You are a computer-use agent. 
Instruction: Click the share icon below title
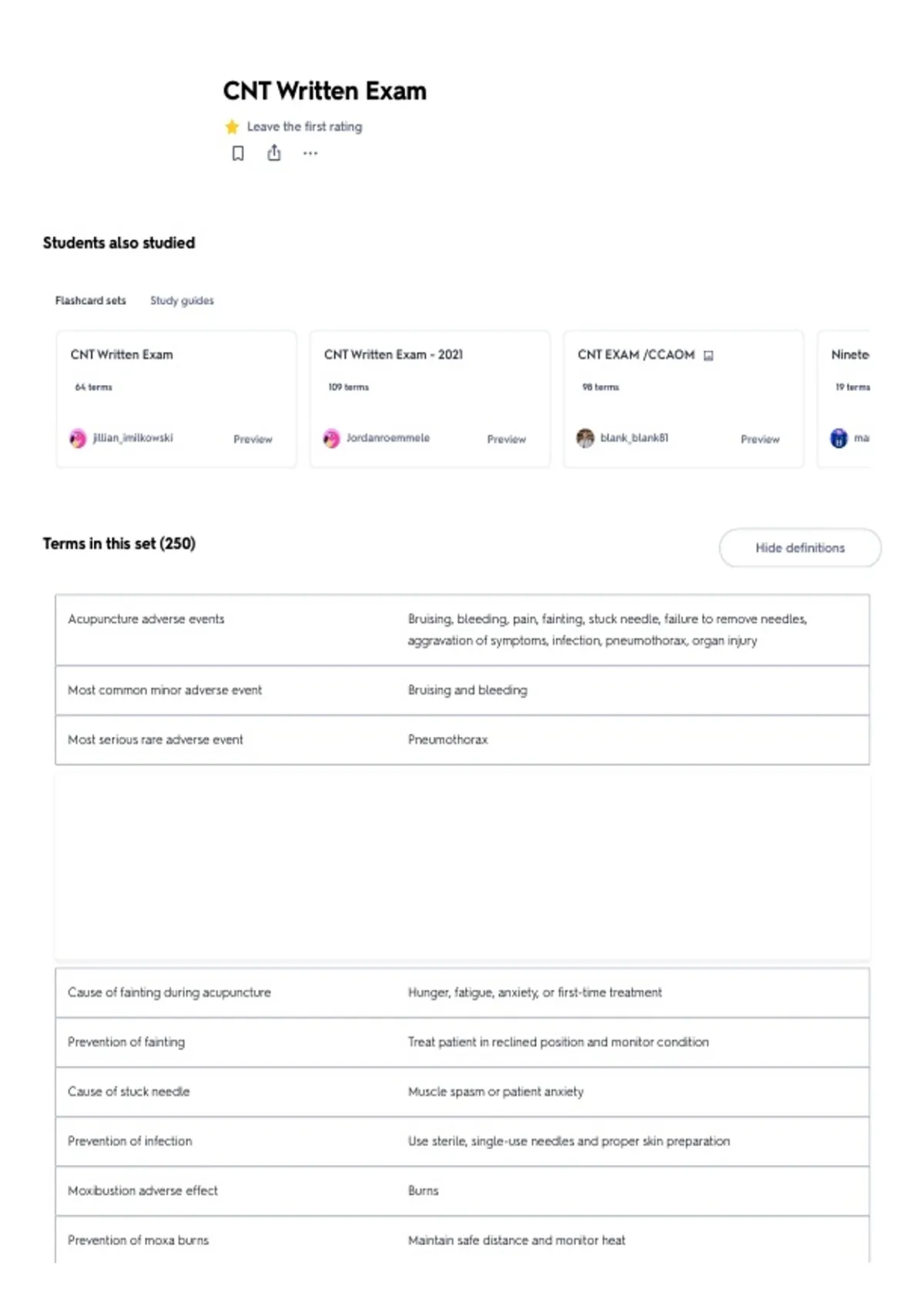click(274, 153)
